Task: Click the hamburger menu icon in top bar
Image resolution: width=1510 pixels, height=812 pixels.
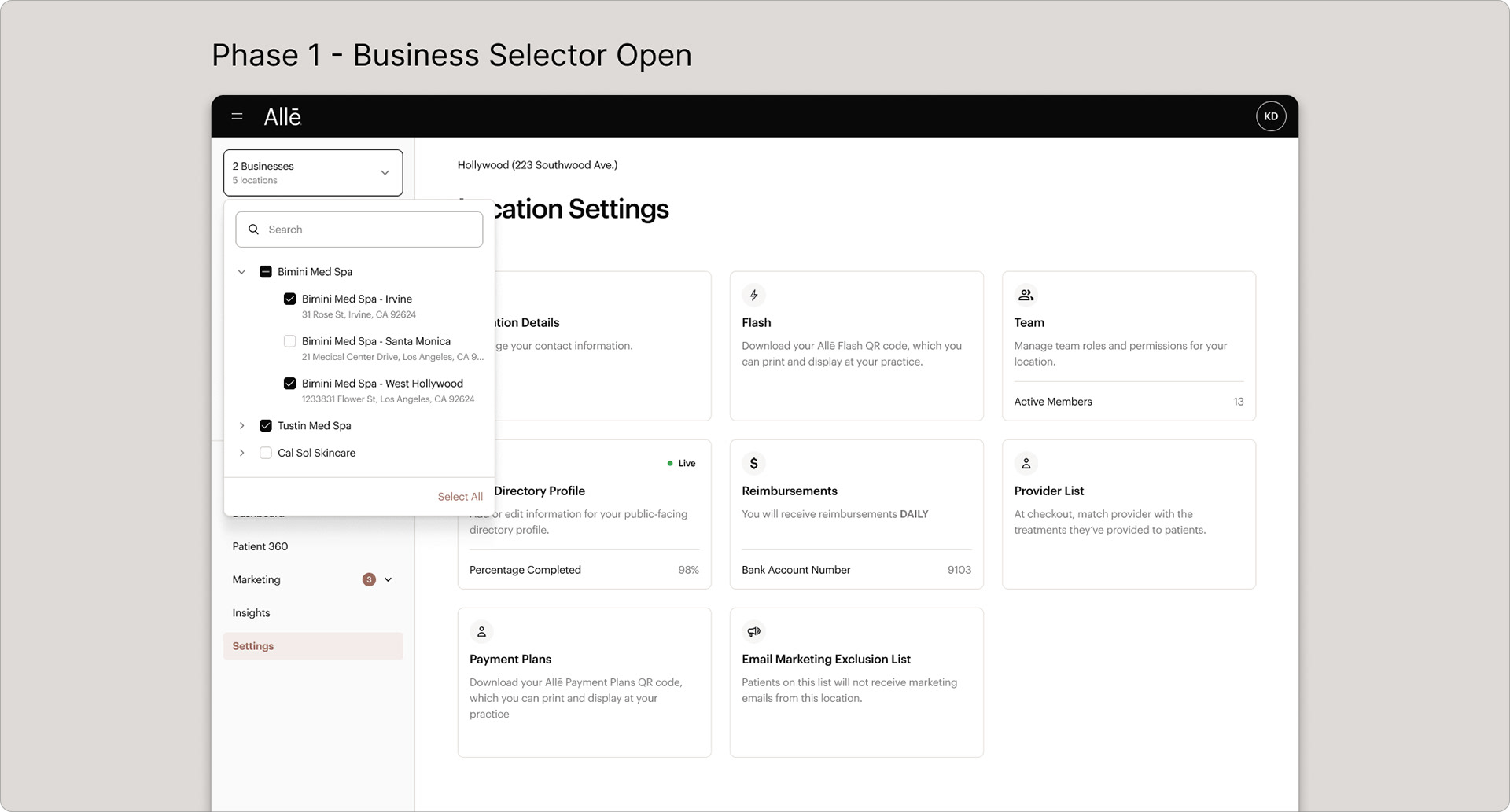Action: pyautogui.click(x=237, y=116)
